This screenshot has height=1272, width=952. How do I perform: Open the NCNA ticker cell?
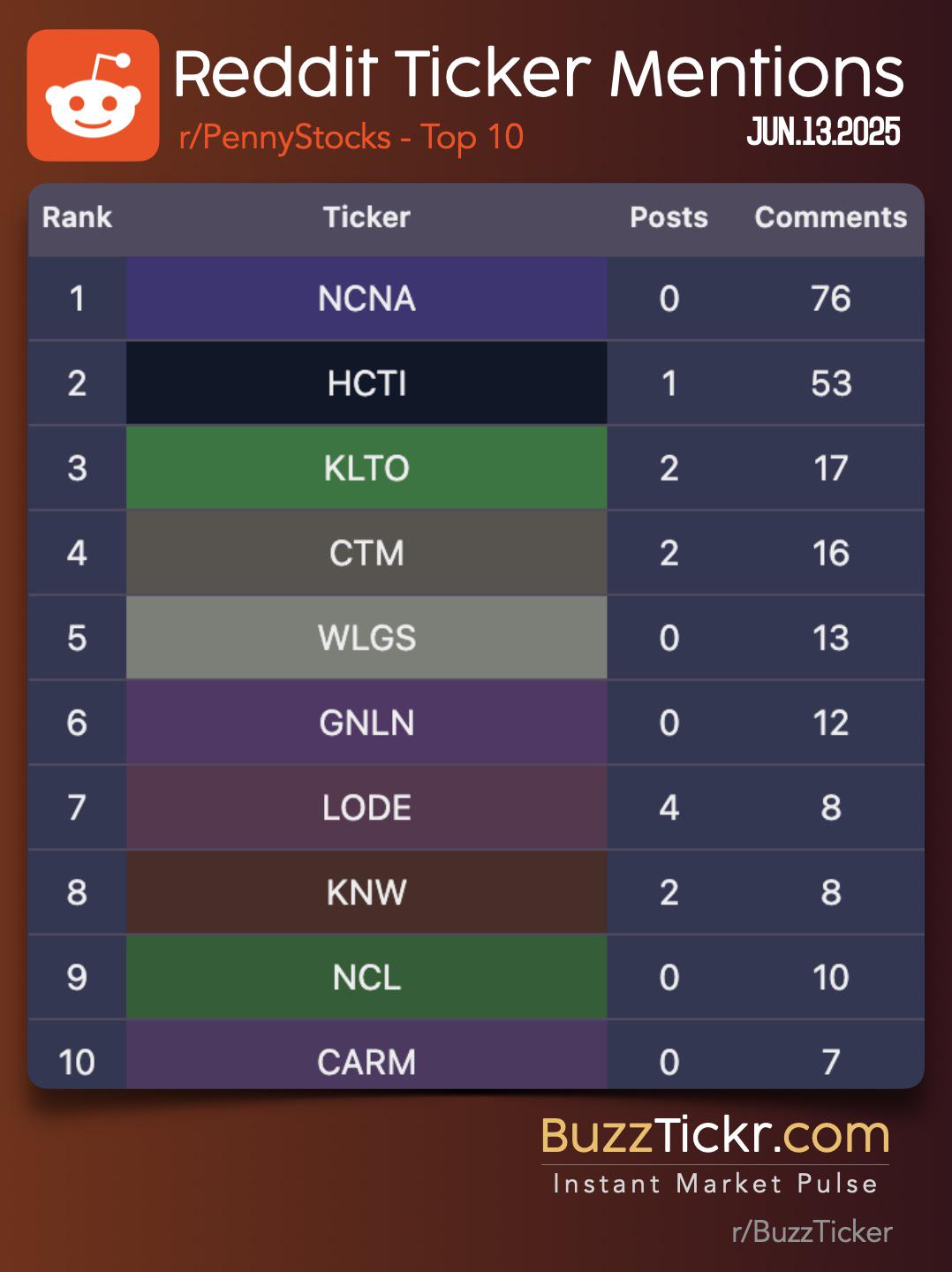366,299
